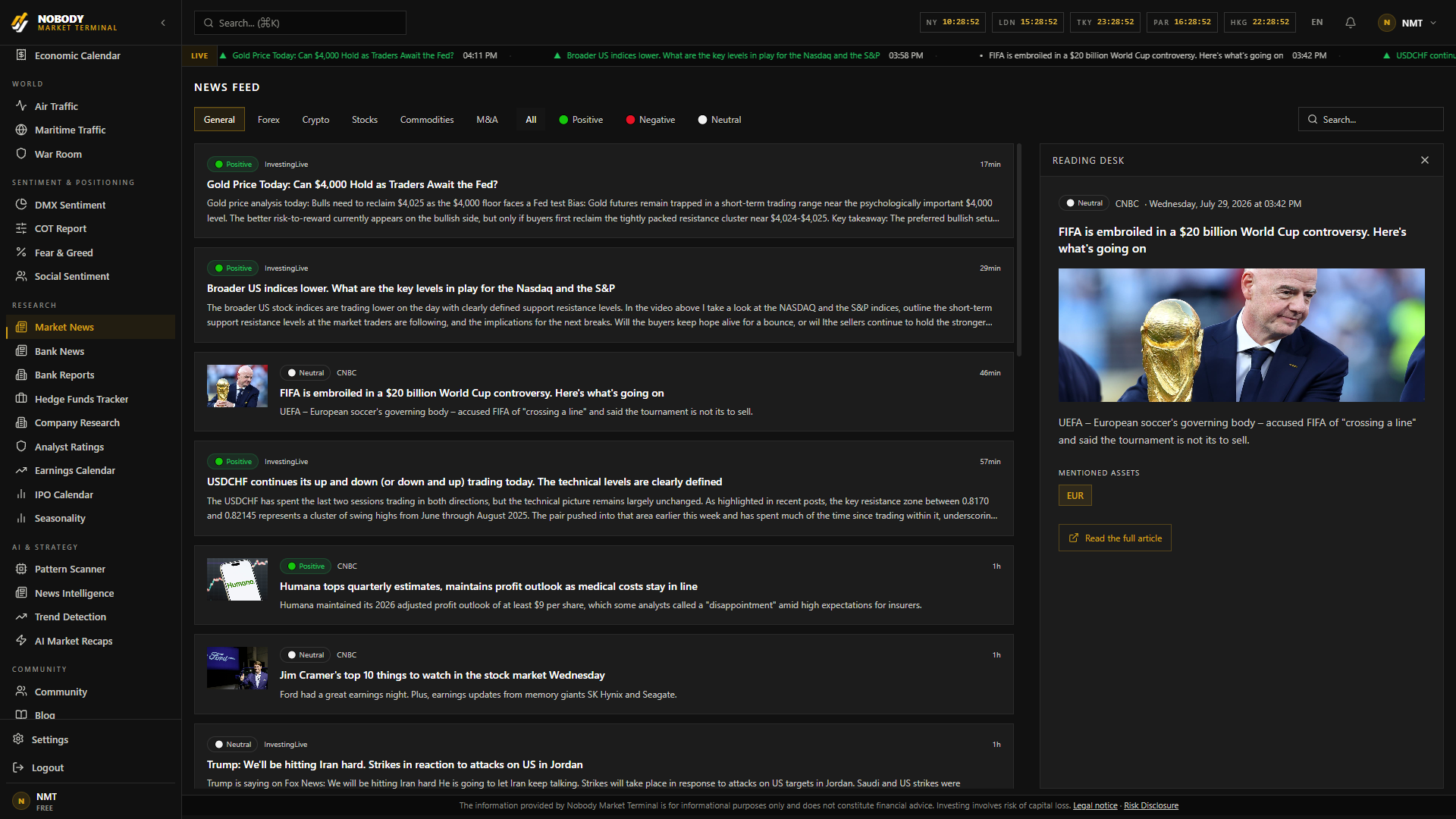Open FIFA World Cup article thumbnail
The image size is (1456, 819).
pyautogui.click(x=237, y=386)
